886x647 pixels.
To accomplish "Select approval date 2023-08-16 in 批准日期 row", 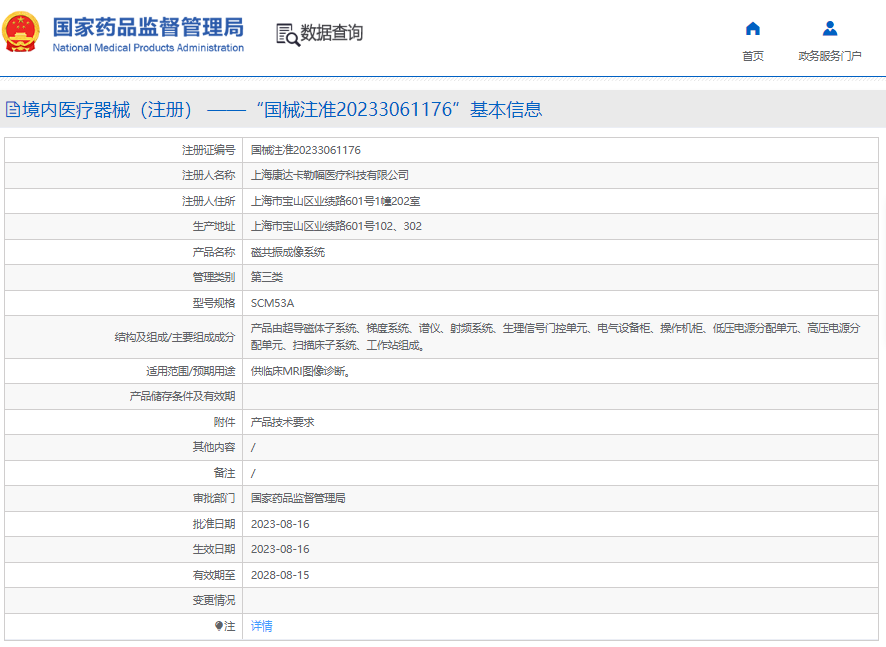I will (x=280, y=524).
